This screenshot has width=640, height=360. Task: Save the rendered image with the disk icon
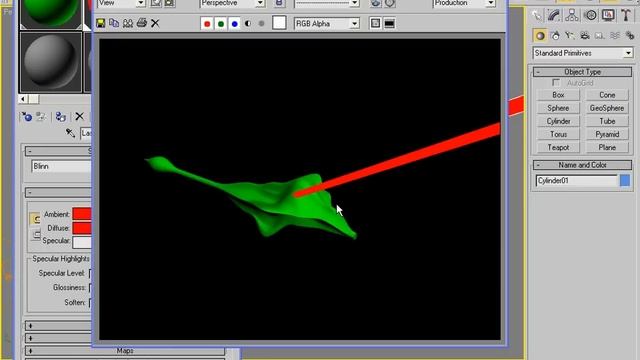click(x=100, y=23)
